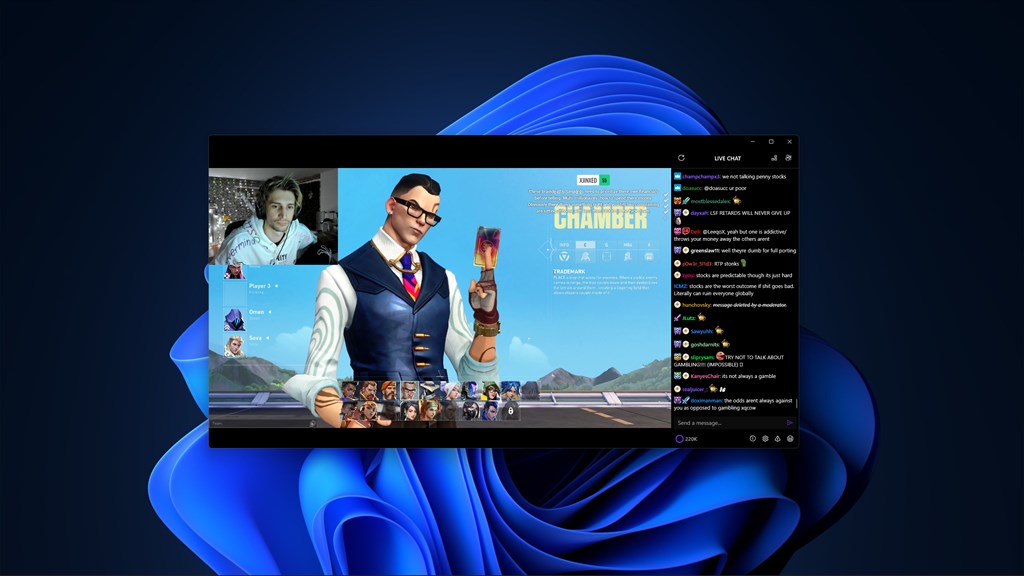Open the chat options icon at the header's right end
The width and height of the screenshot is (1024, 576).
click(788, 158)
